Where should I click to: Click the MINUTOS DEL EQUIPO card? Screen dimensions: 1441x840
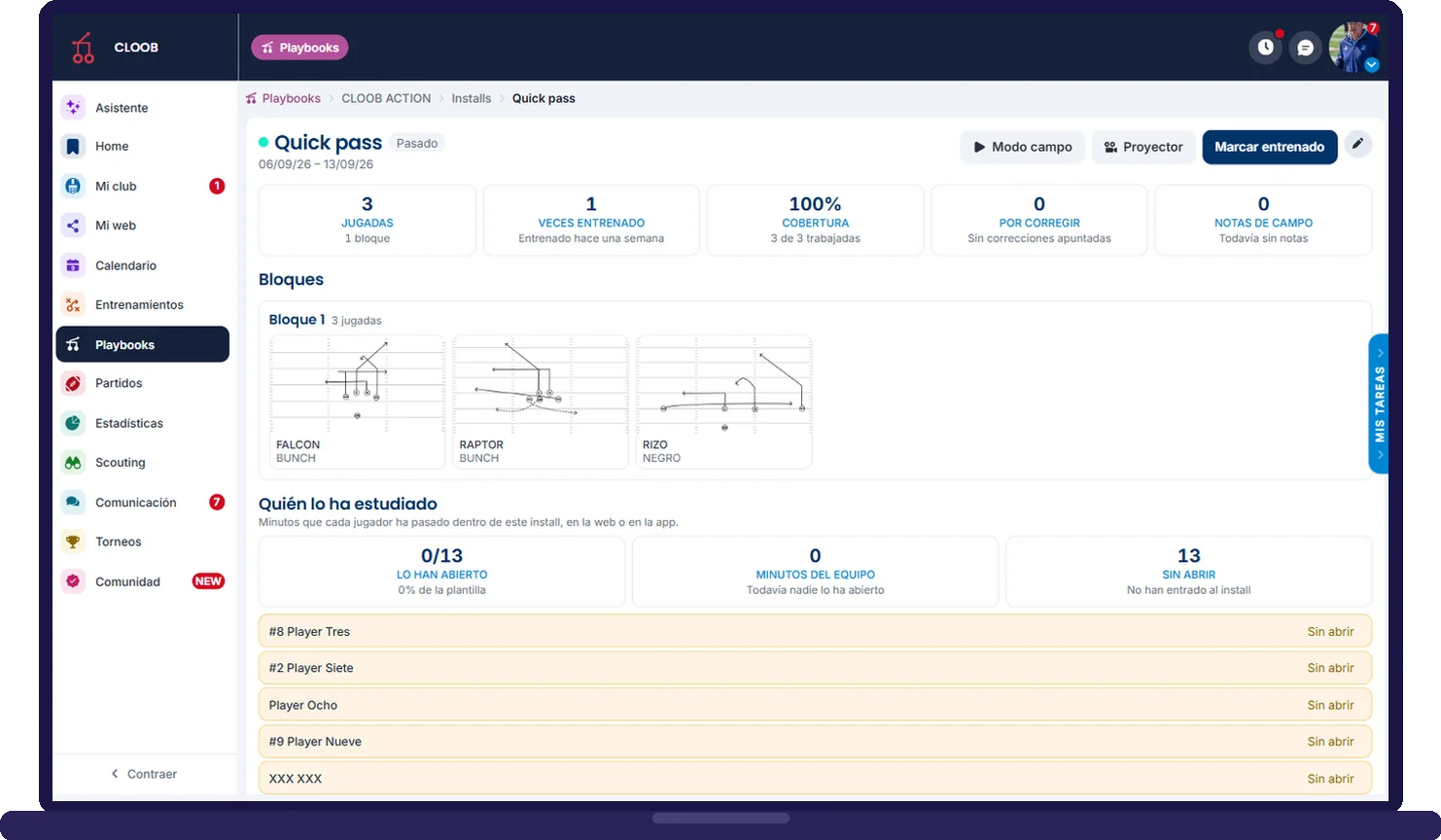click(x=815, y=572)
